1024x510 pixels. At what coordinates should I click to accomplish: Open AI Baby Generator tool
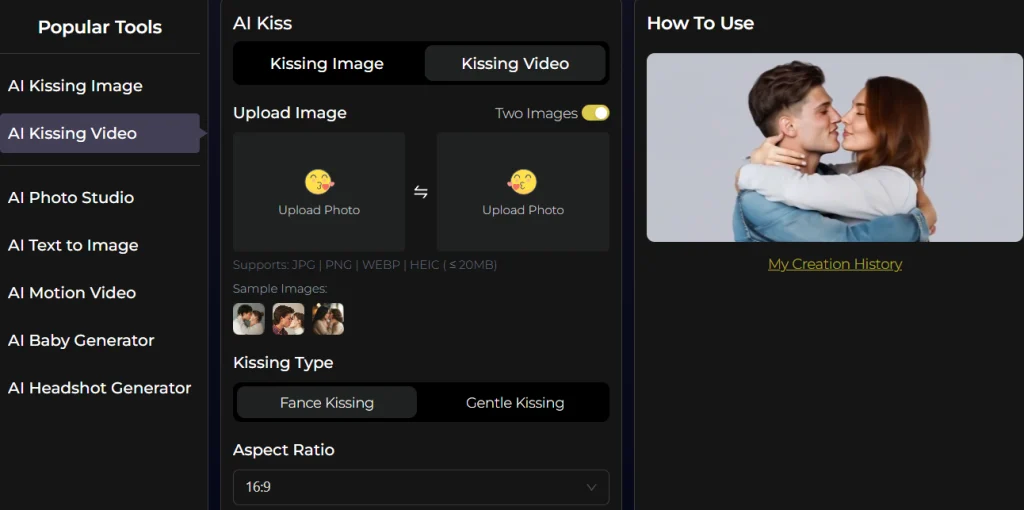pyautogui.click(x=81, y=340)
